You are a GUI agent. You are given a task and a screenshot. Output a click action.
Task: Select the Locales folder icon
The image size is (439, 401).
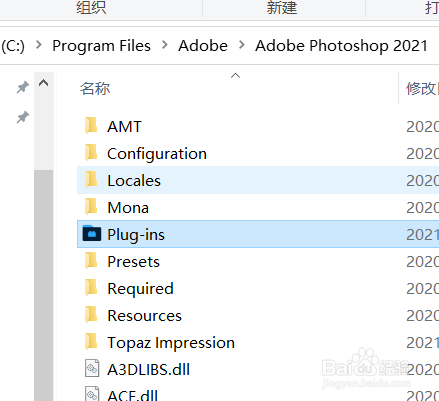tap(91, 179)
